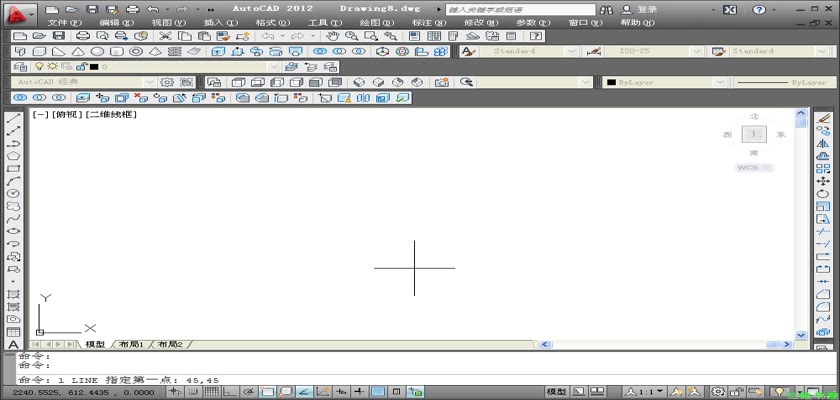This screenshot has height=400, width=840.
Task: Click the Rotate tool in Modify toolbar
Action: pos(823,193)
